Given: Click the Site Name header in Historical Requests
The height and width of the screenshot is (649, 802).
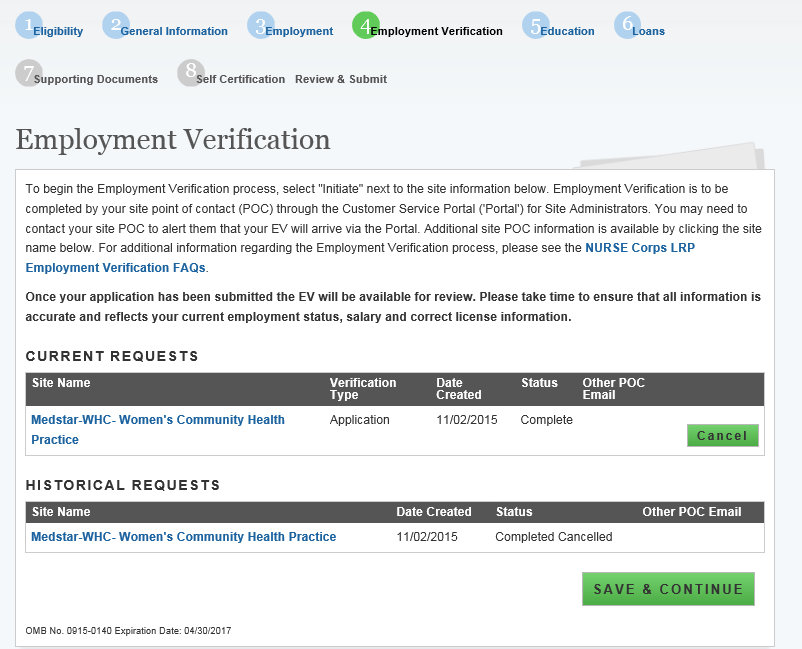Looking at the screenshot, I should click(x=61, y=512).
